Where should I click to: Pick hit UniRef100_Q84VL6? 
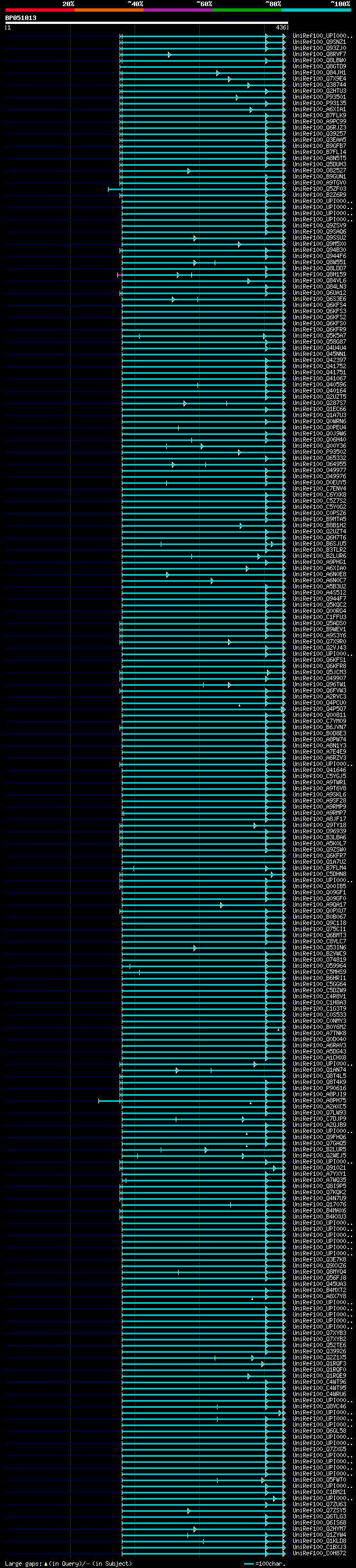tap(319, 280)
